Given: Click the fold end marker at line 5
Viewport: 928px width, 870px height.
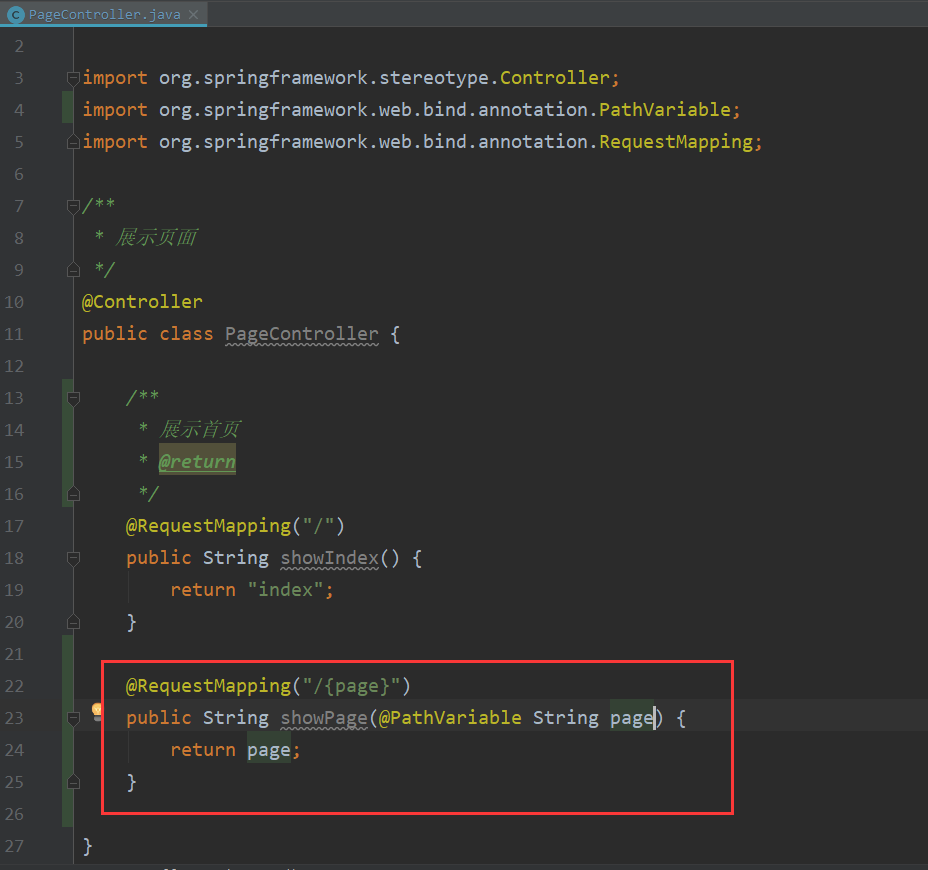Looking at the screenshot, I should tap(73, 142).
